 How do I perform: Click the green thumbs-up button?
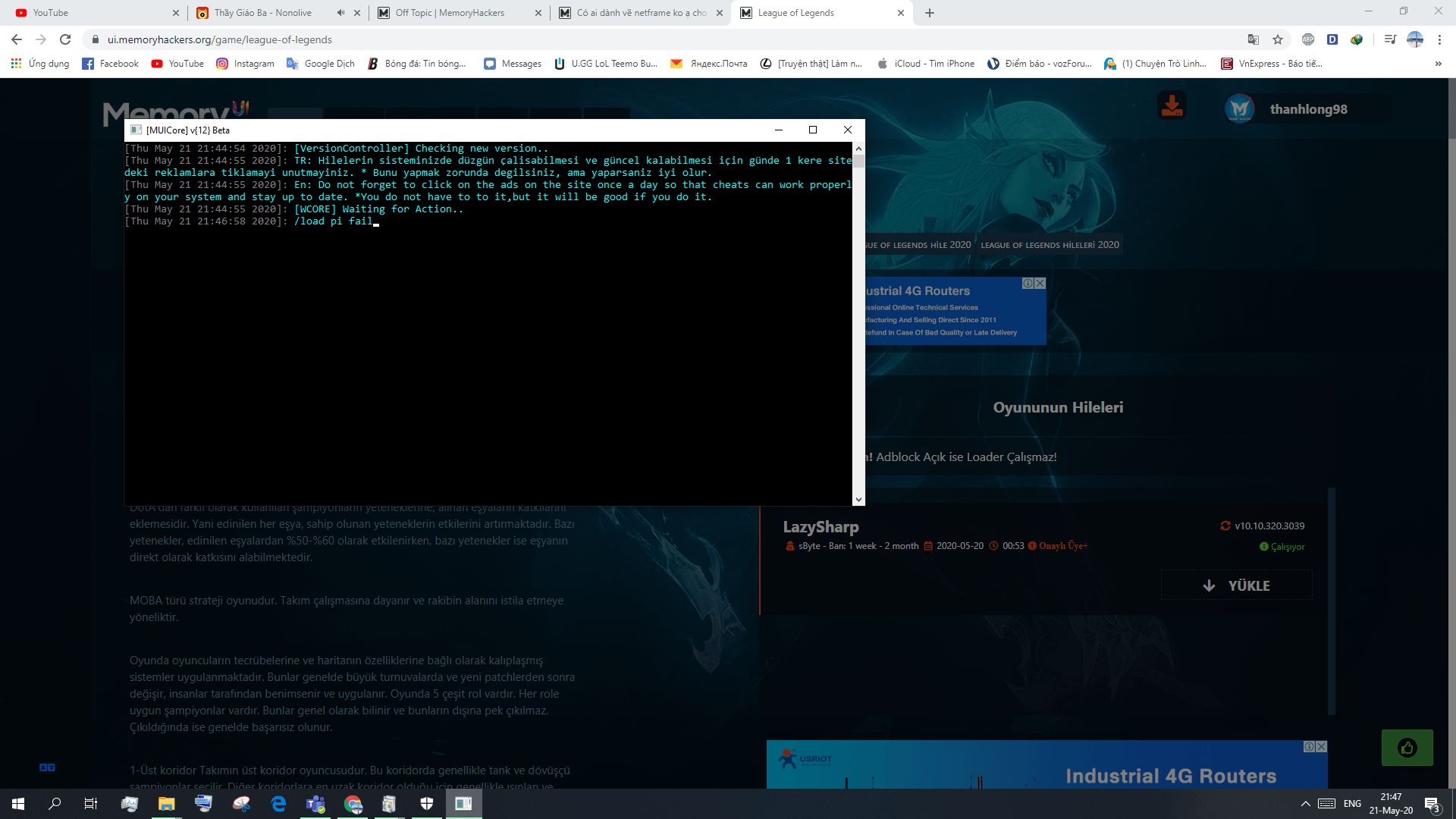click(x=1407, y=748)
